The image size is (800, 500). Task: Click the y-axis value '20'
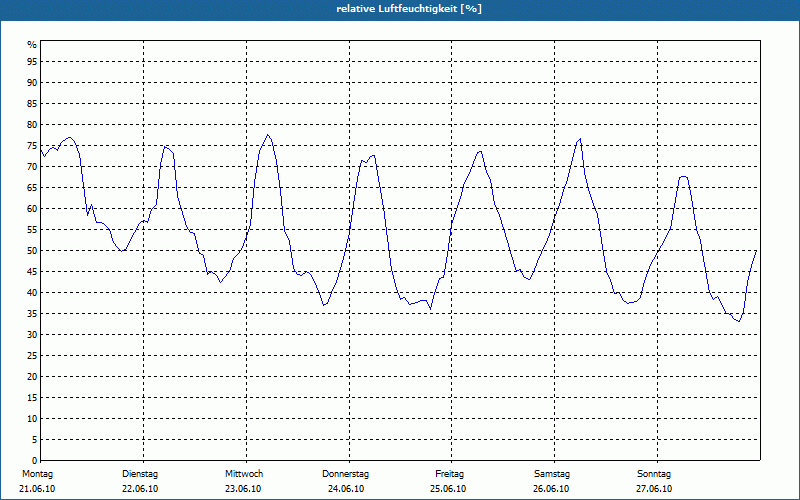tap(32, 377)
